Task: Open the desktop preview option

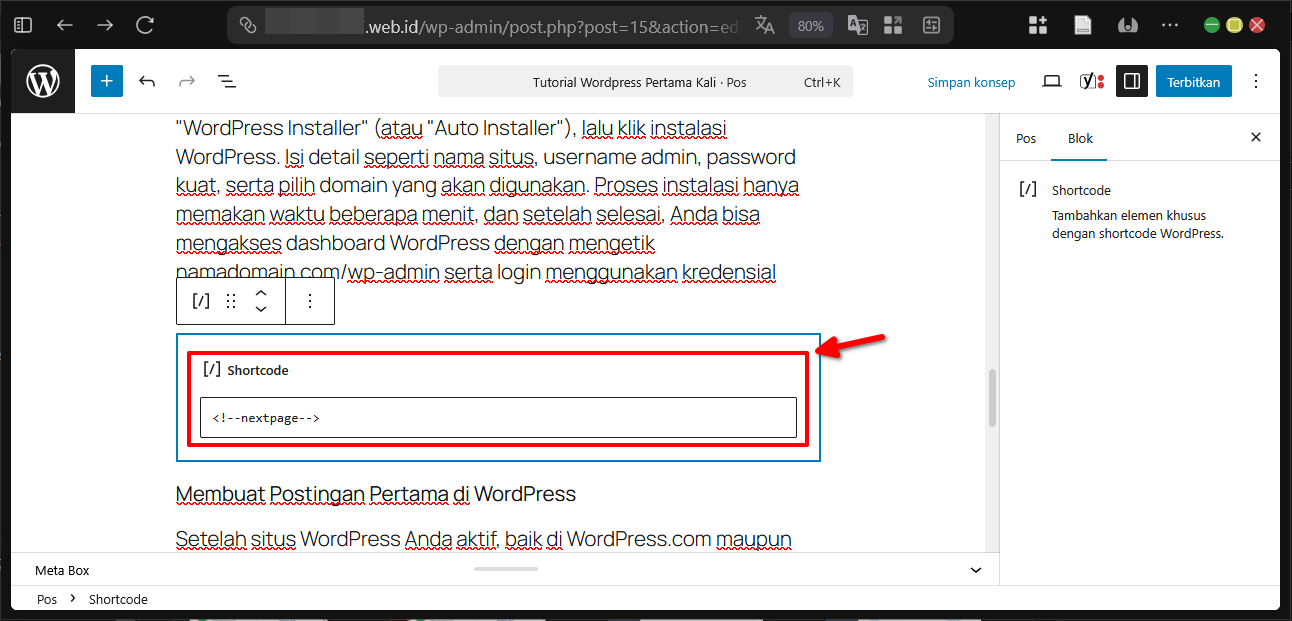Action: [1051, 81]
